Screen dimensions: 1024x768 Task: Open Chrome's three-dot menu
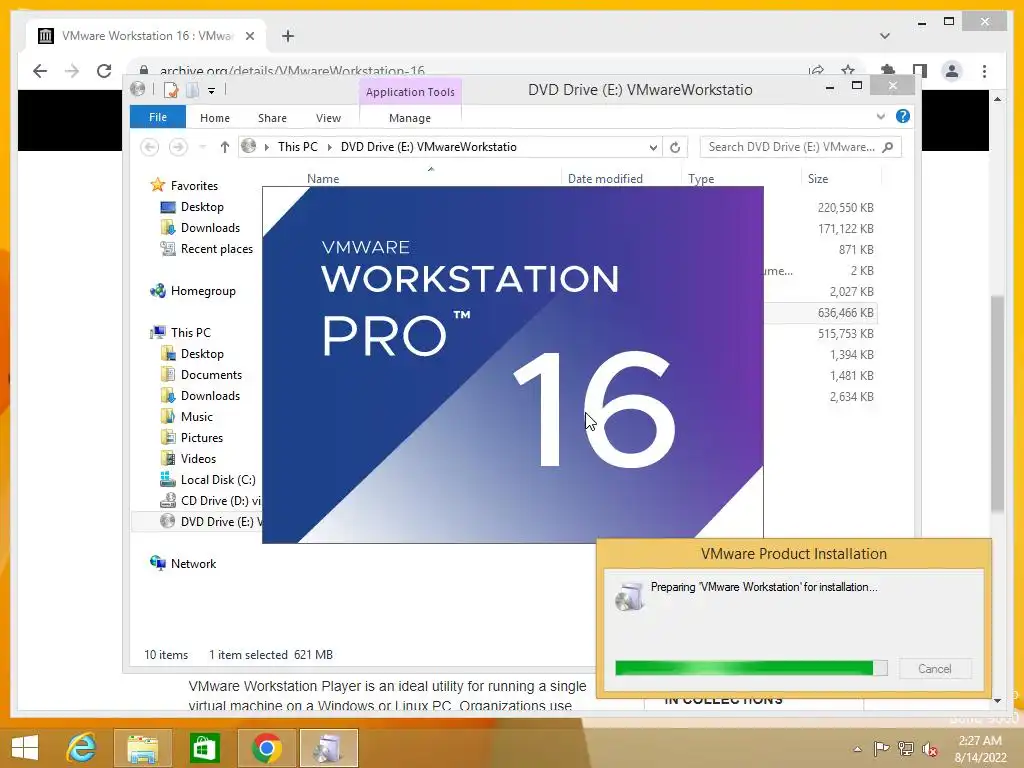[984, 71]
